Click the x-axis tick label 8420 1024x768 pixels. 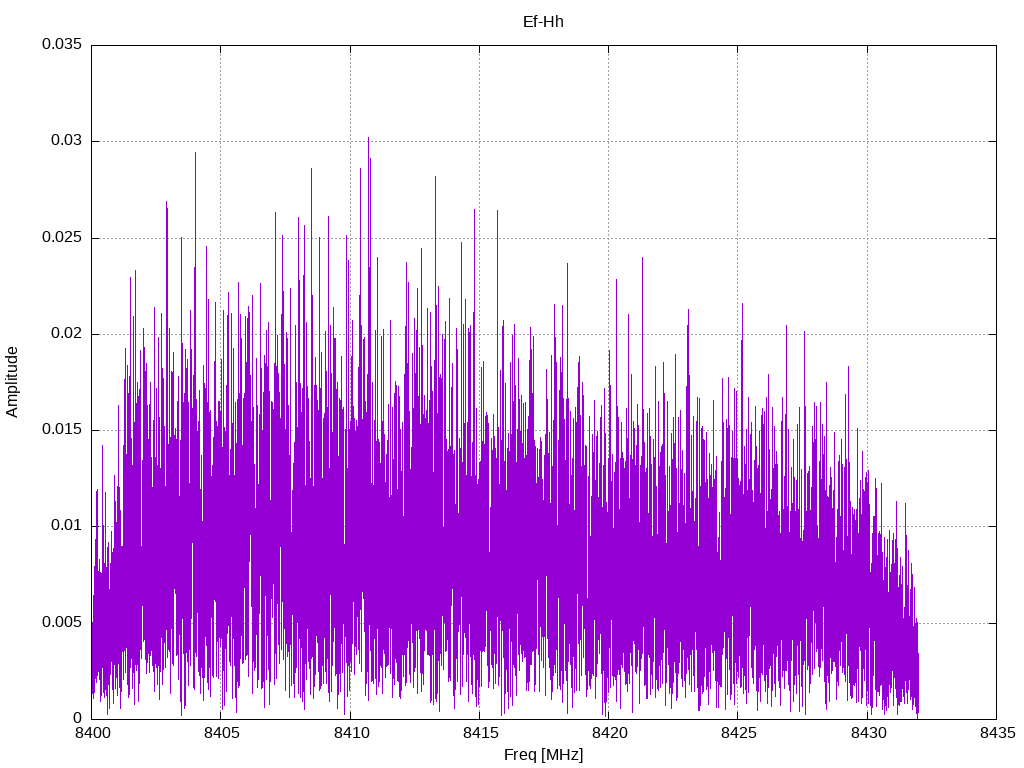(x=609, y=733)
